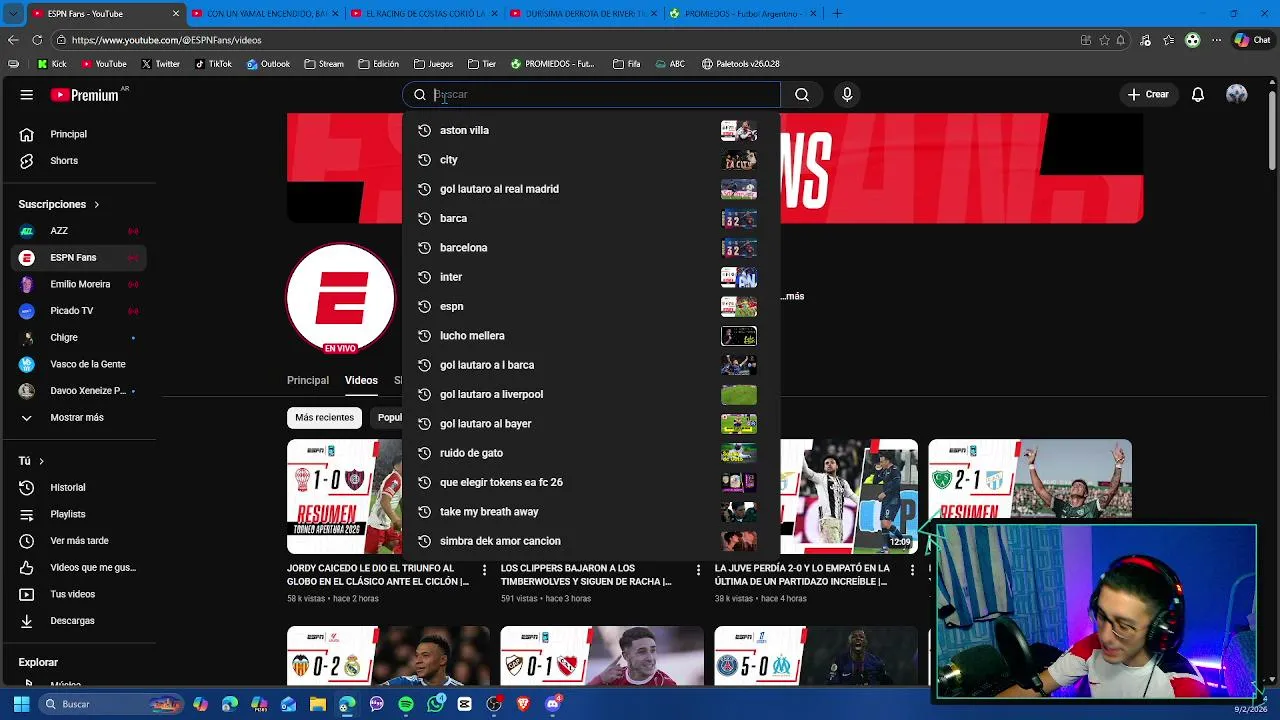Image resolution: width=1280 pixels, height=720 pixels.
Task: Open ESPN Fans subscription channel
Action: (x=78, y=258)
